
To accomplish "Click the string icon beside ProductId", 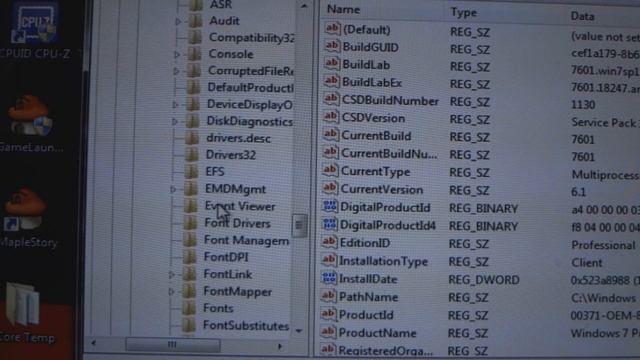I will click(329, 314).
